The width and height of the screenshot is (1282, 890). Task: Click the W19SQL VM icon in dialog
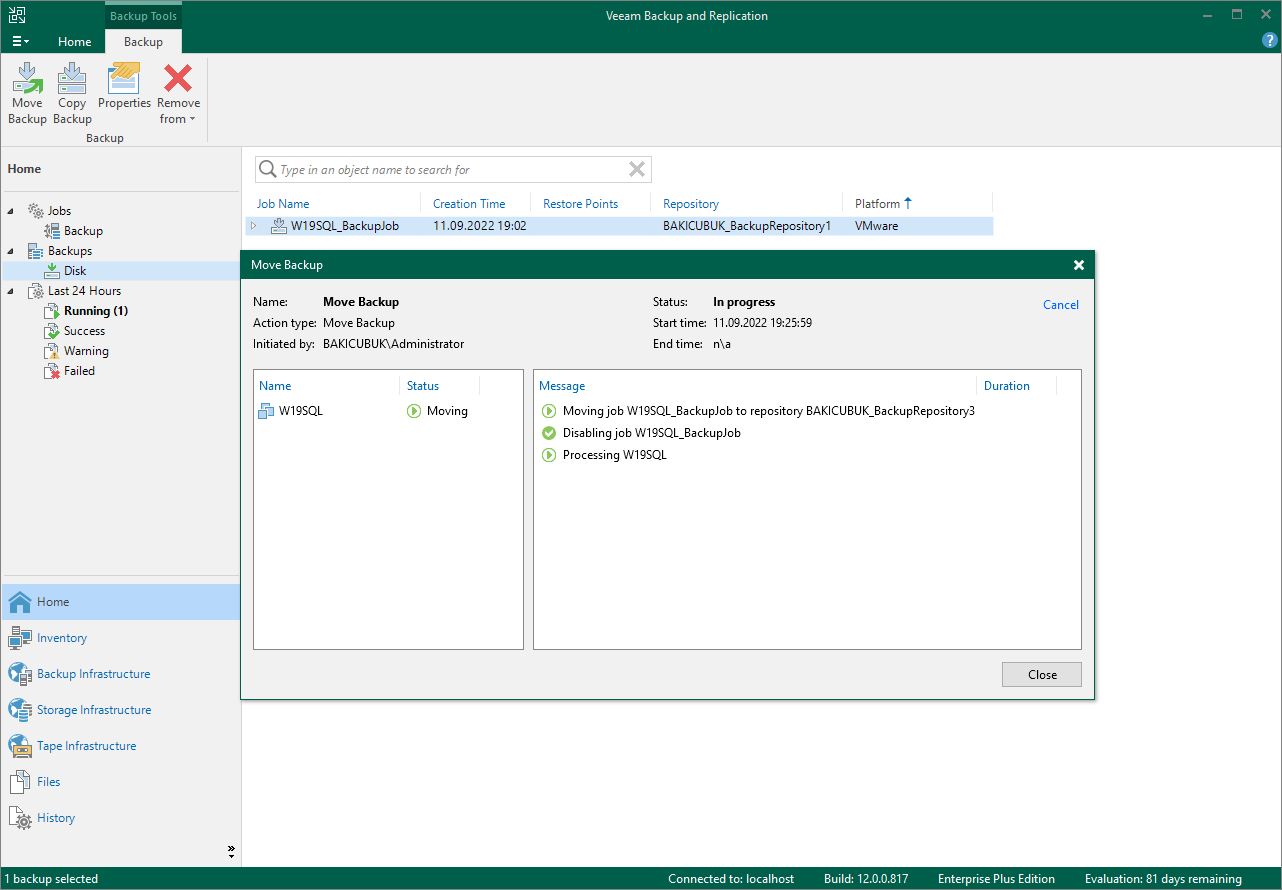point(266,411)
